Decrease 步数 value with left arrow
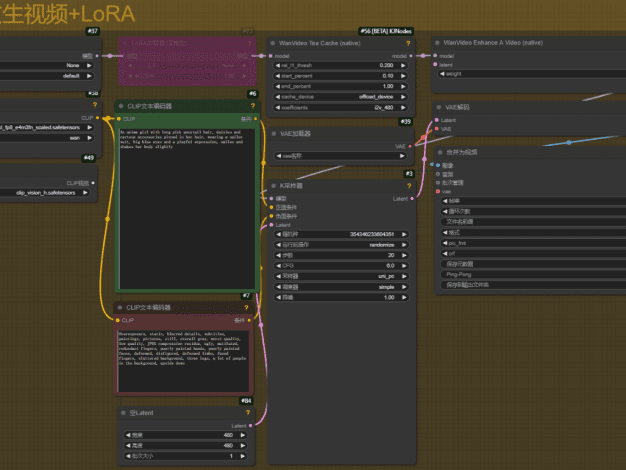Viewport: 626px width, 470px height. point(279,255)
